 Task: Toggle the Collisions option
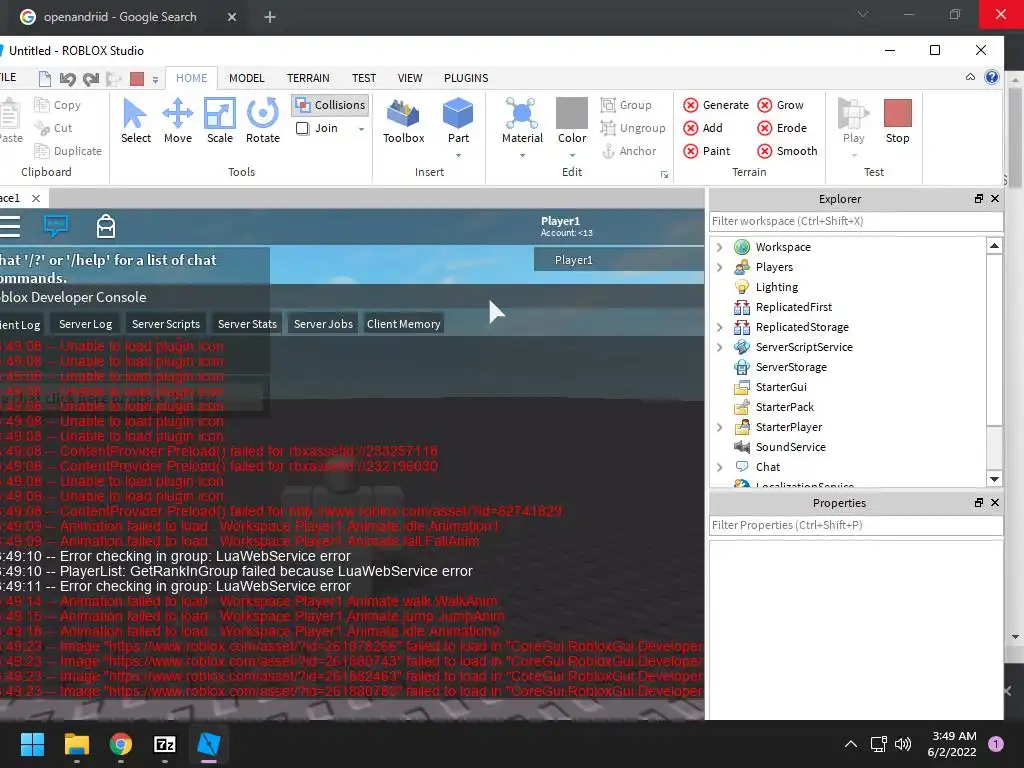[x=330, y=105]
